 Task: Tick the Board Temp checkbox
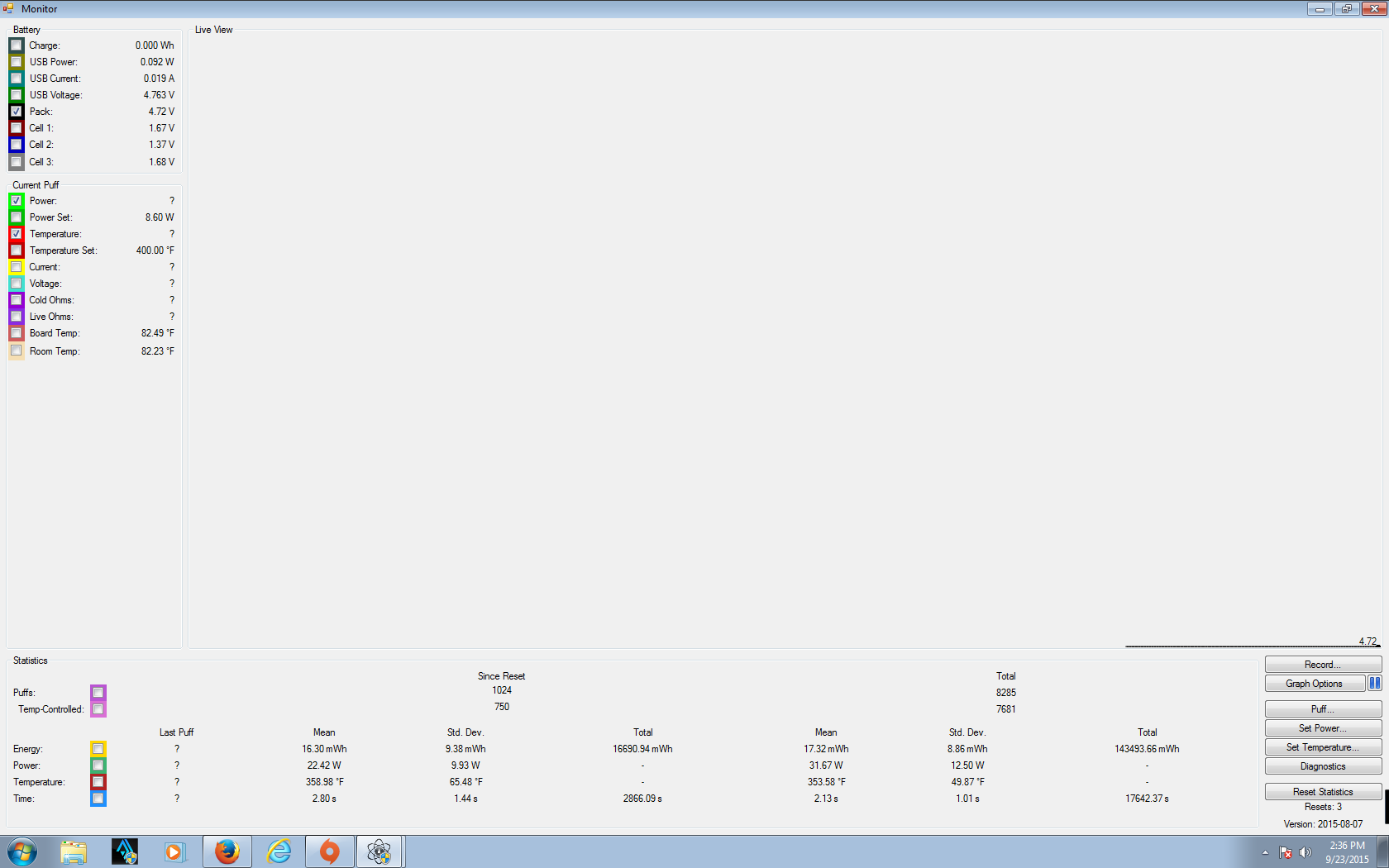17,333
